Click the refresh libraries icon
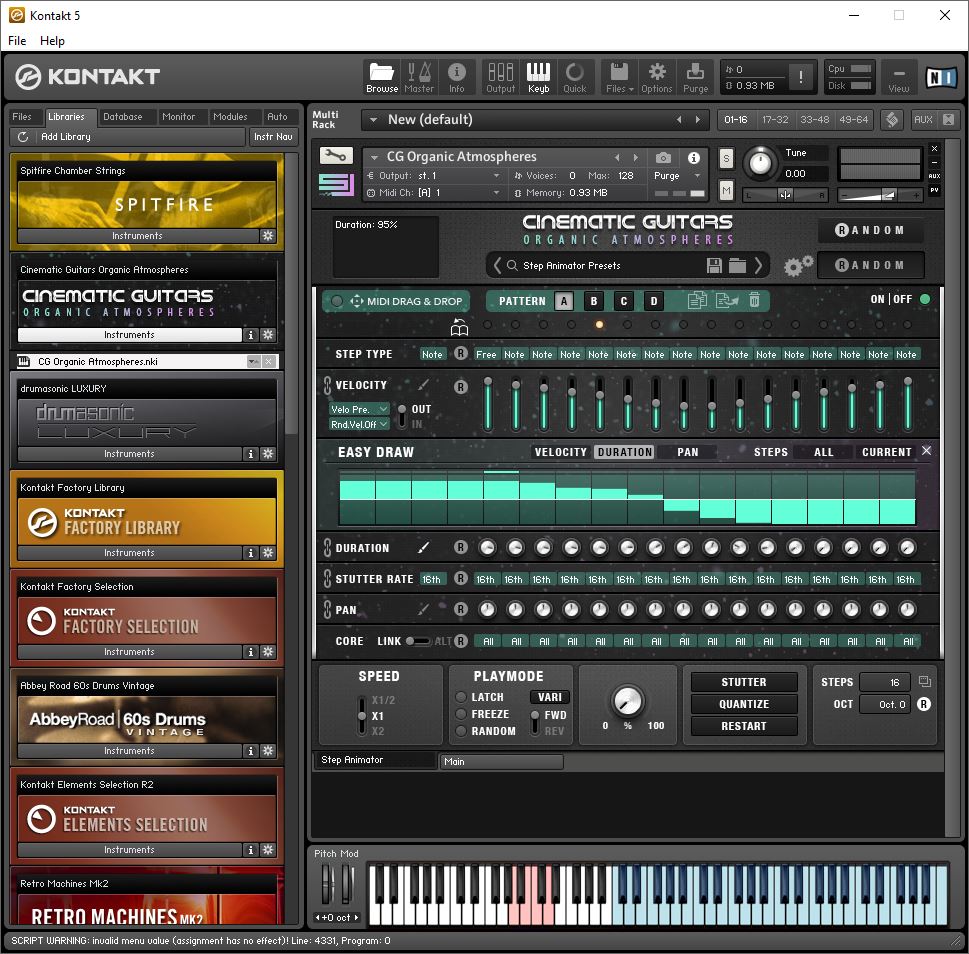 click(23, 137)
